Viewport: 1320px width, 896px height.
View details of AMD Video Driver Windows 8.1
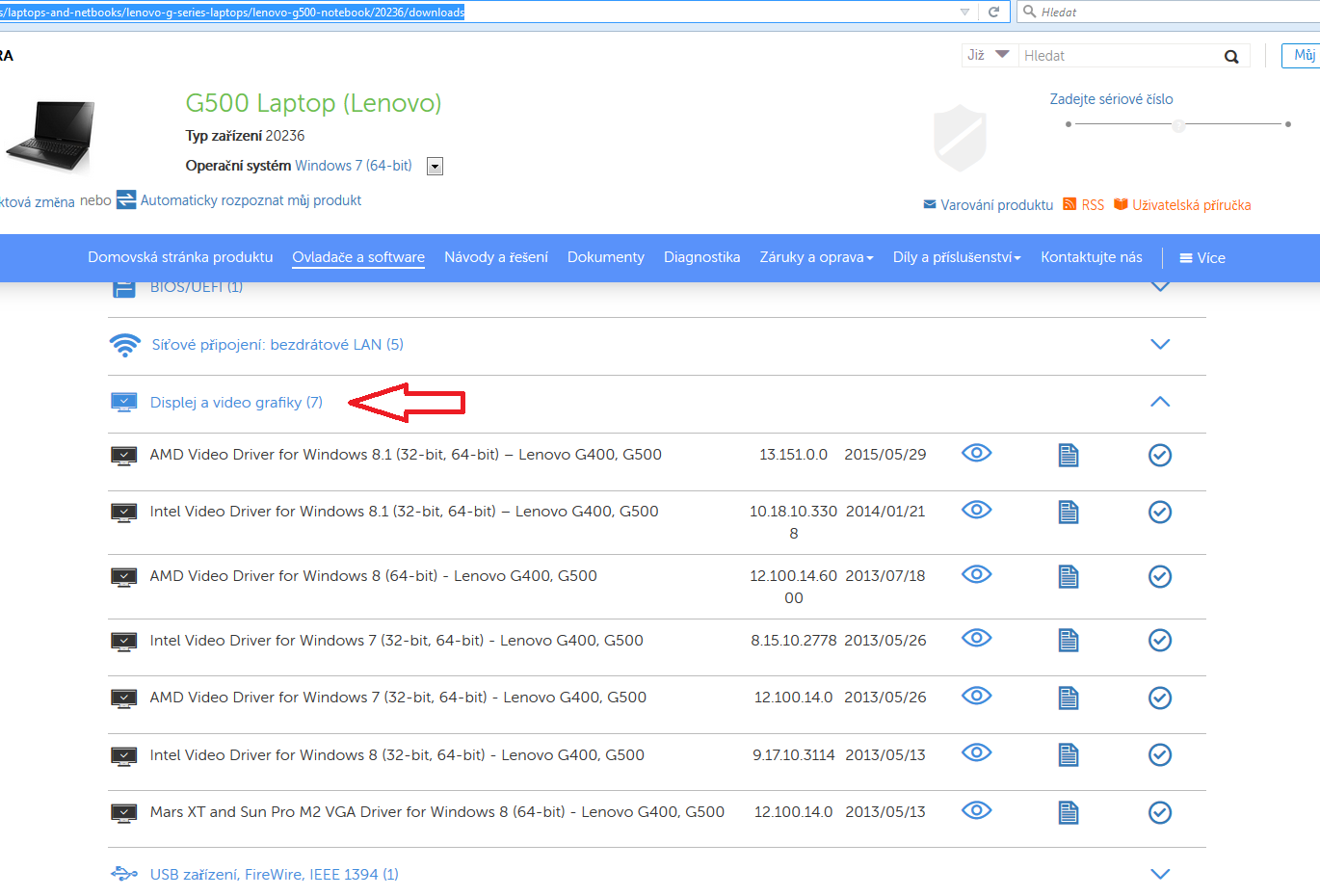(x=976, y=453)
